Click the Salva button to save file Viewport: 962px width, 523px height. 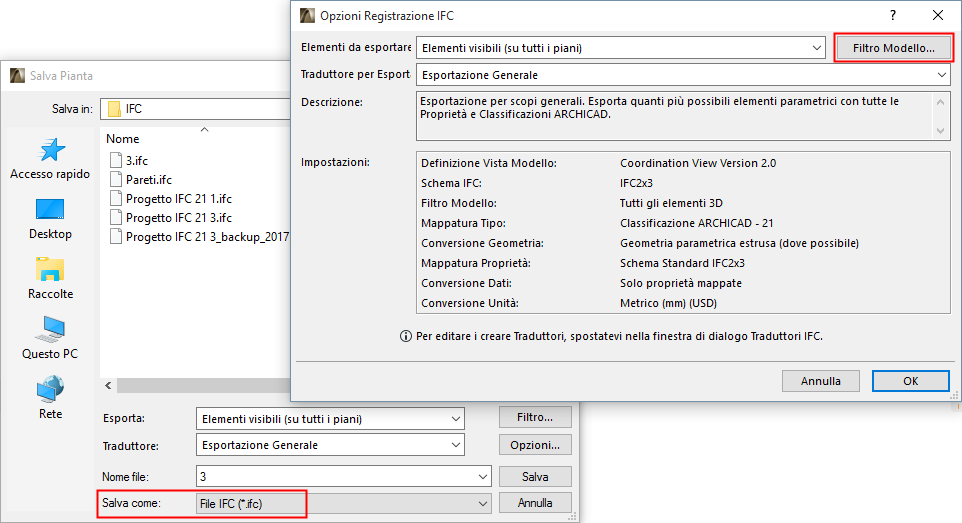coord(535,476)
